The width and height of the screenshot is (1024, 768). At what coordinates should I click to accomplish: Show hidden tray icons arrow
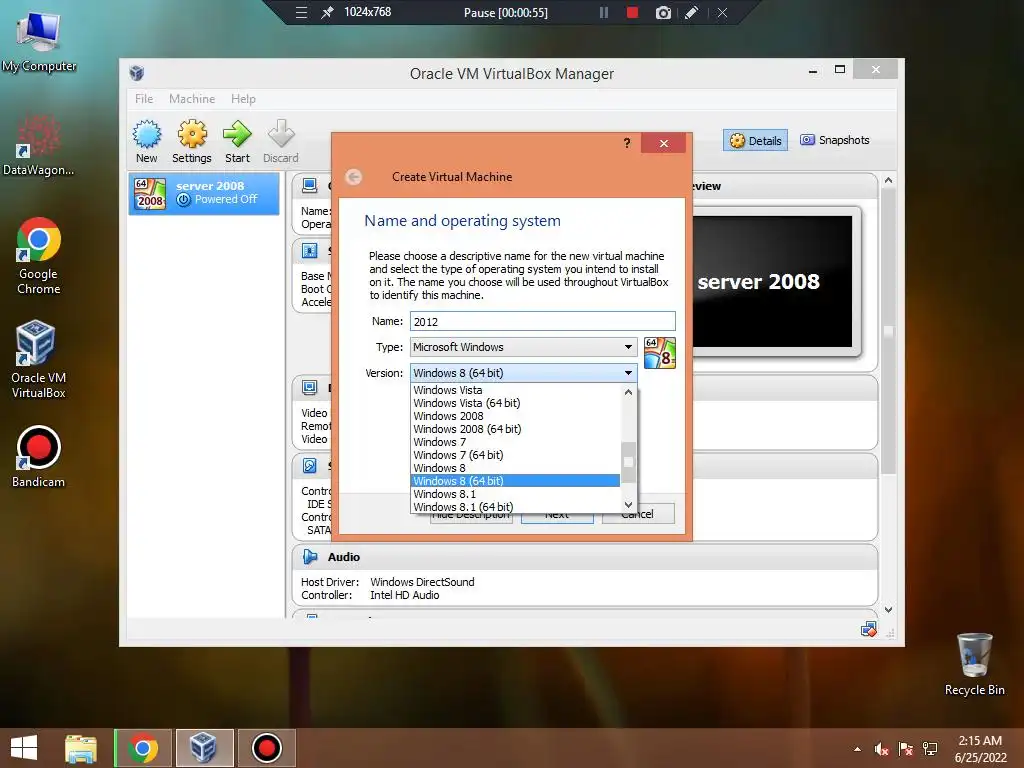pyautogui.click(x=857, y=749)
